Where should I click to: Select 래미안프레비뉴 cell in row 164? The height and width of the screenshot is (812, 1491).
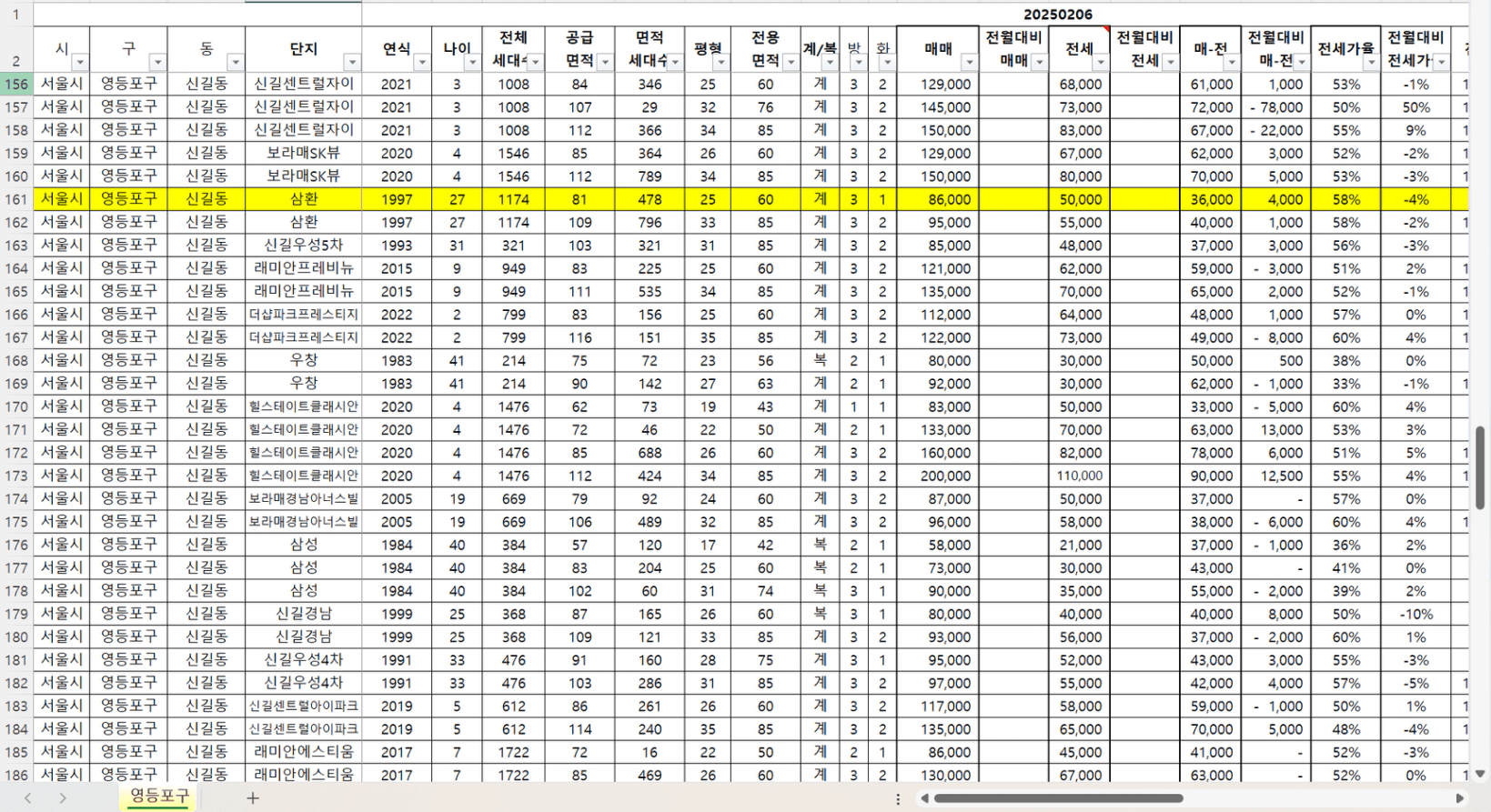click(304, 268)
